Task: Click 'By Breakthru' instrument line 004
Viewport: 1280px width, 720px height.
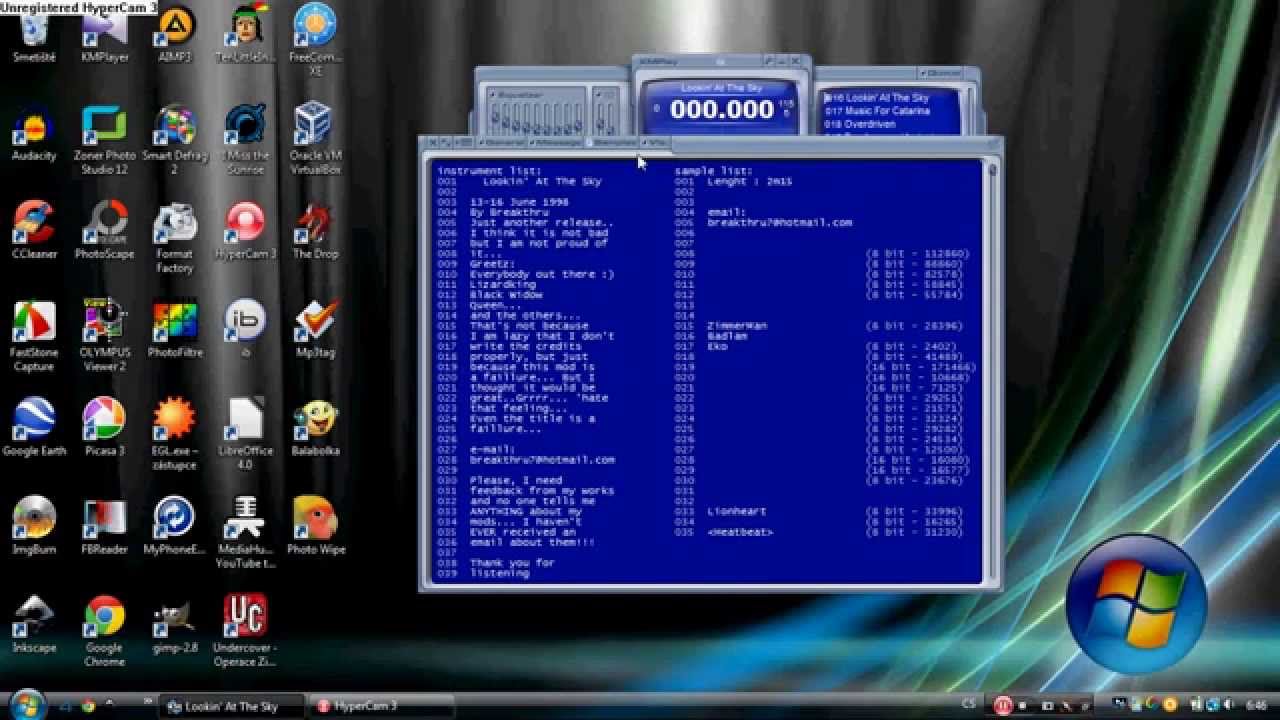Action: [509, 212]
